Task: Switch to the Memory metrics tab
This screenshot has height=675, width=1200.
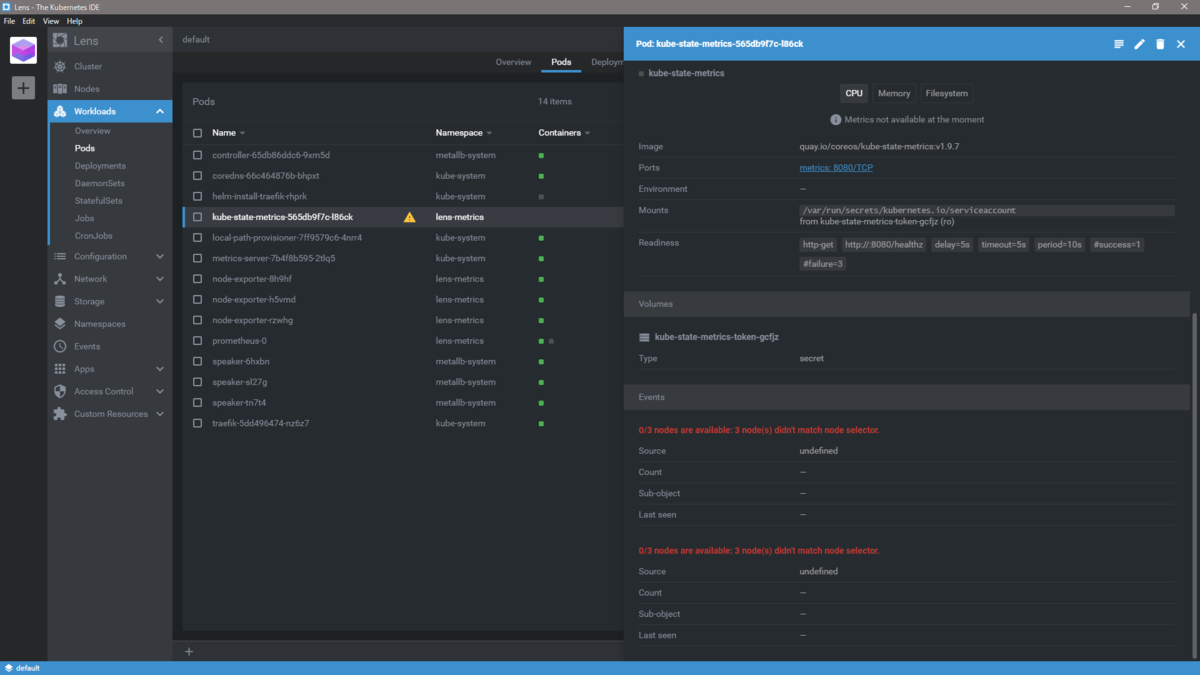Action: [x=894, y=93]
